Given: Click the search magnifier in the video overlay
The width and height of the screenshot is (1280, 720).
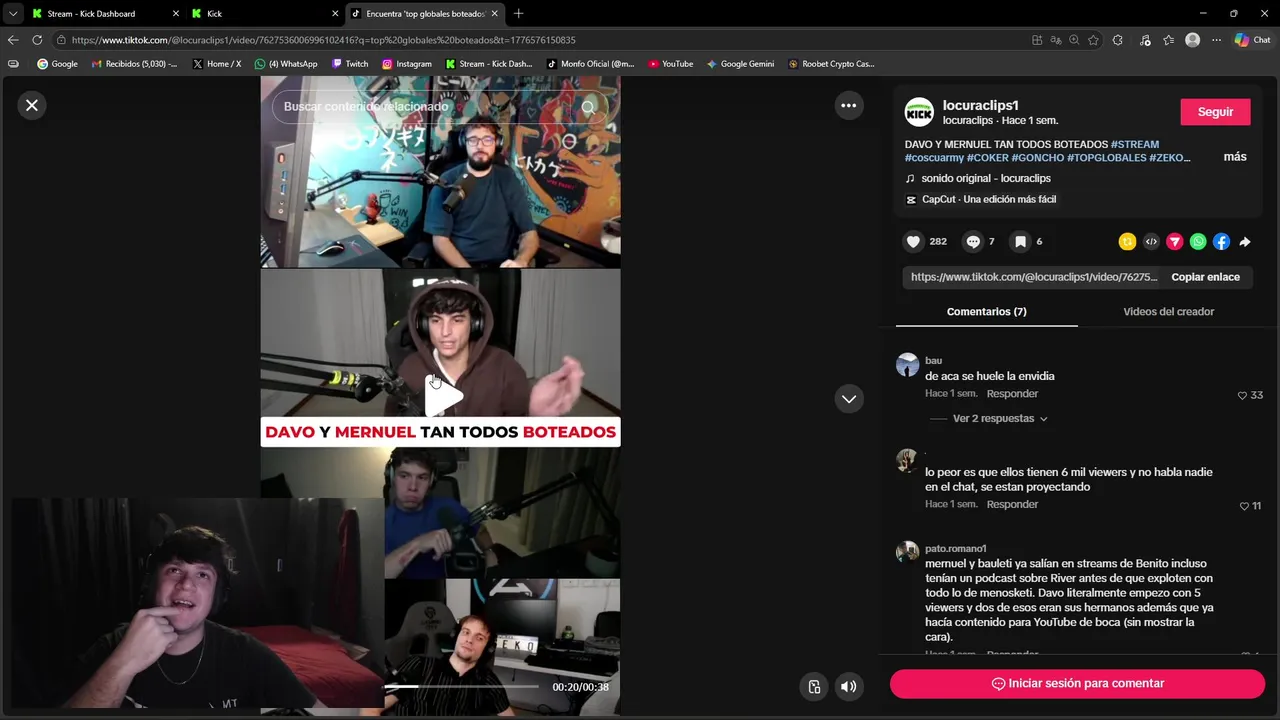Looking at the screenshot, I should 588,106.
